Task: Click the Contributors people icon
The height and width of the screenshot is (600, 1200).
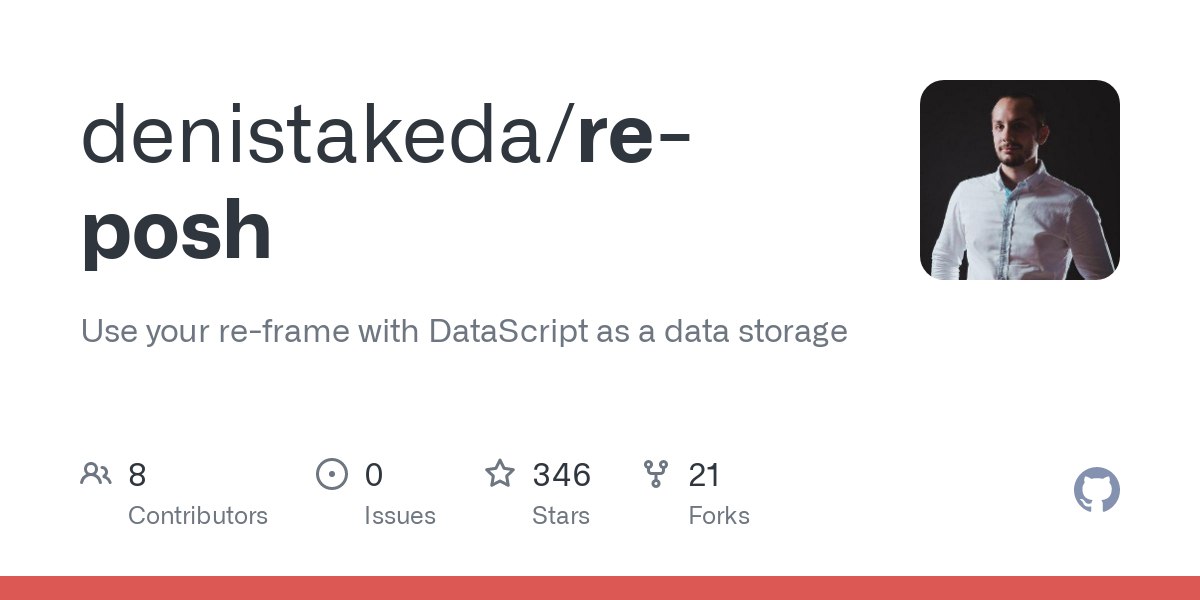Action: [96, 474]
